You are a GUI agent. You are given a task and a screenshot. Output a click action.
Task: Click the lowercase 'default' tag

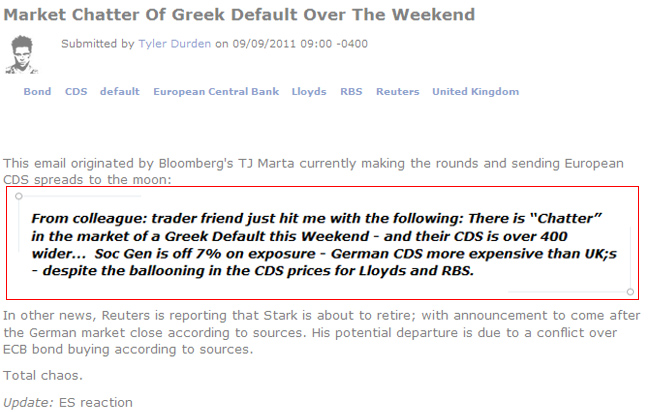click(119, 92)
